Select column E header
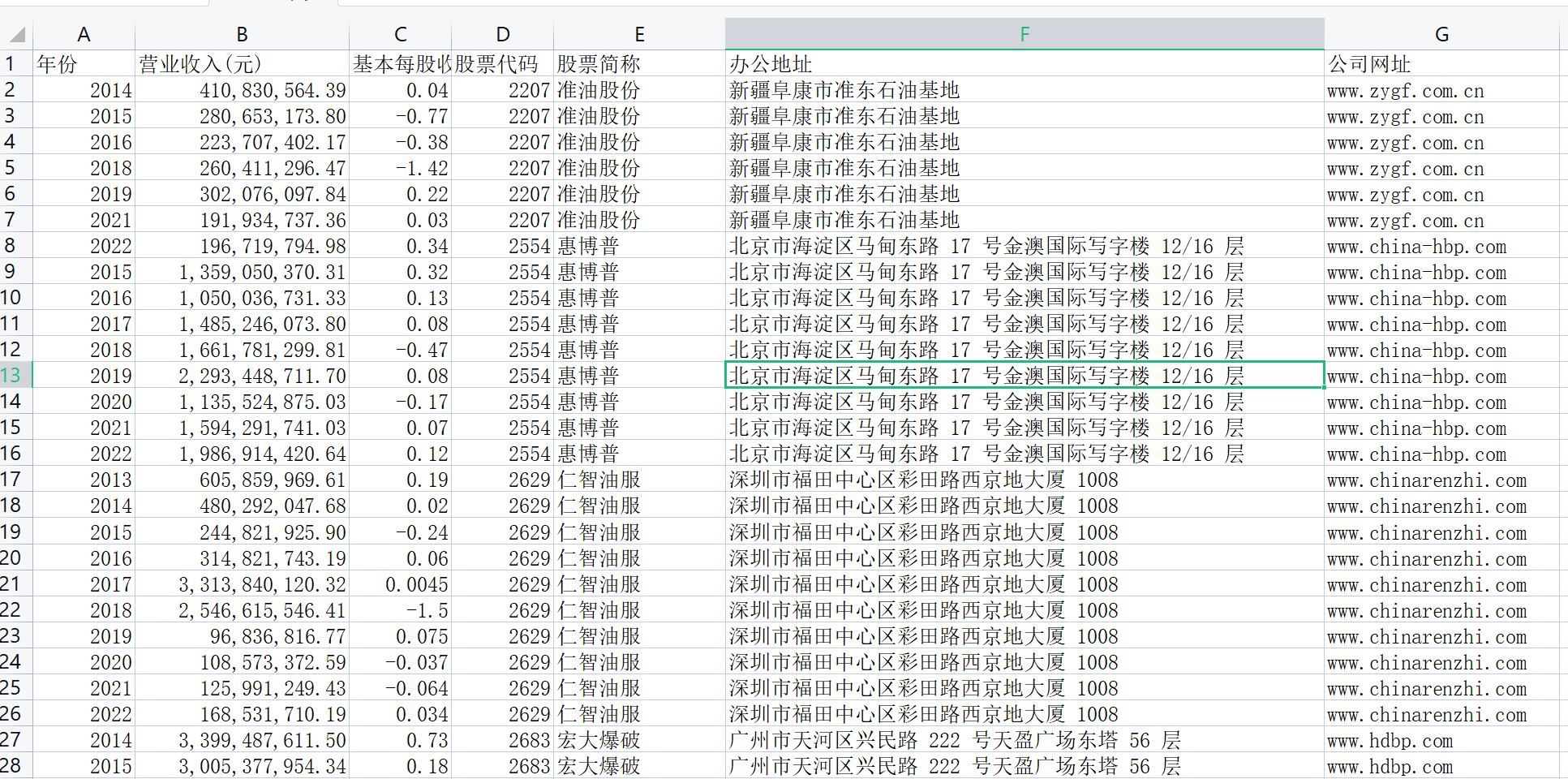Viewport: 1568px width, 779px height. [x=639, y=34]
